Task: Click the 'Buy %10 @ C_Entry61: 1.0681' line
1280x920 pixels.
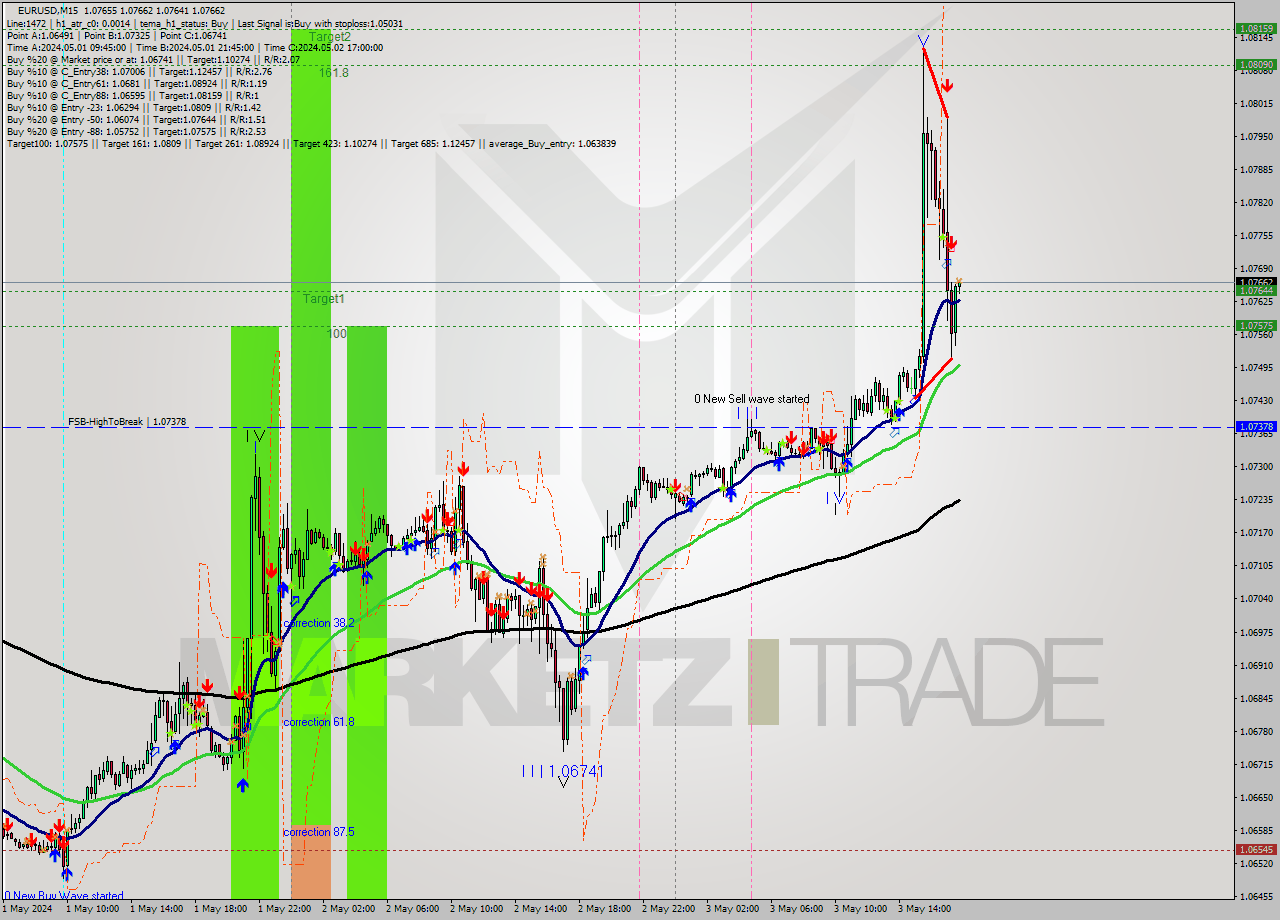Action: click(136, 83)
